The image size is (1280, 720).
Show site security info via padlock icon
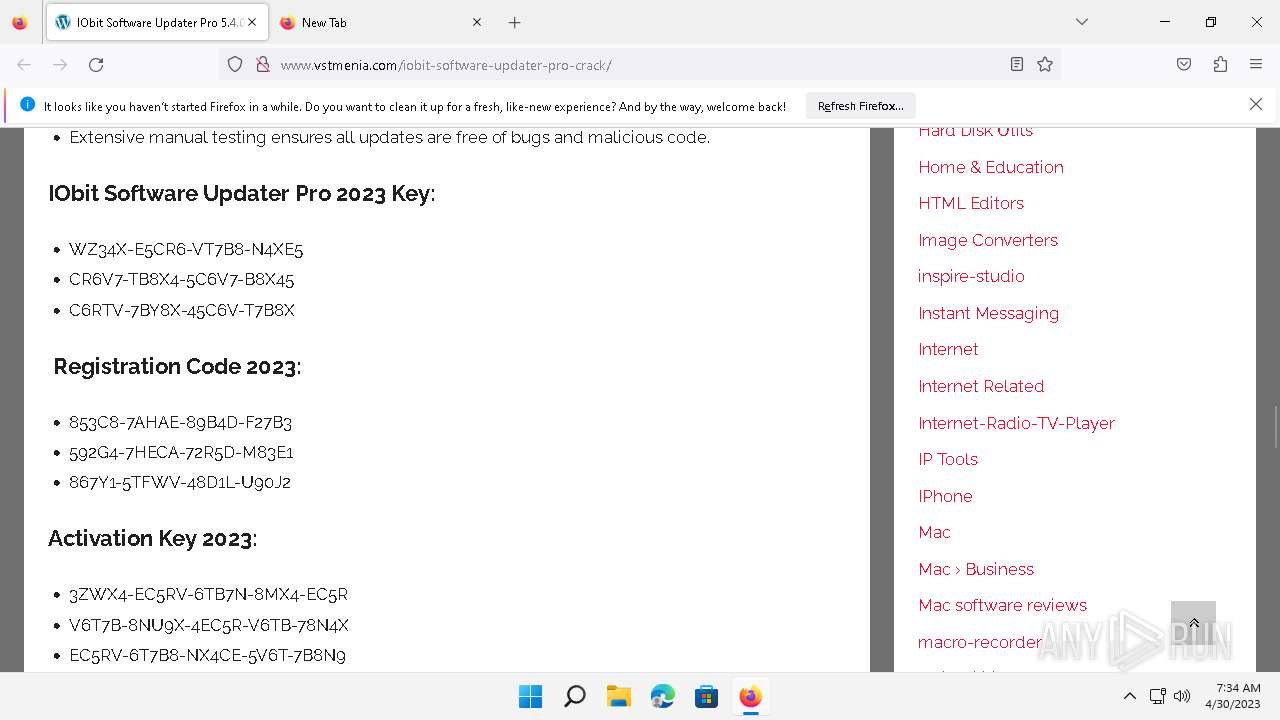pos(263,64)
